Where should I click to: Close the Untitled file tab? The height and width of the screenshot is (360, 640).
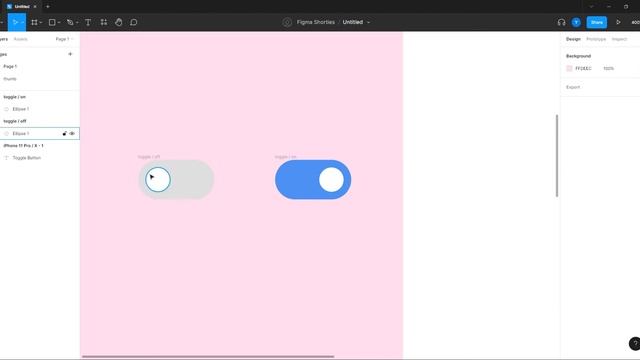(x=35, y=7)
